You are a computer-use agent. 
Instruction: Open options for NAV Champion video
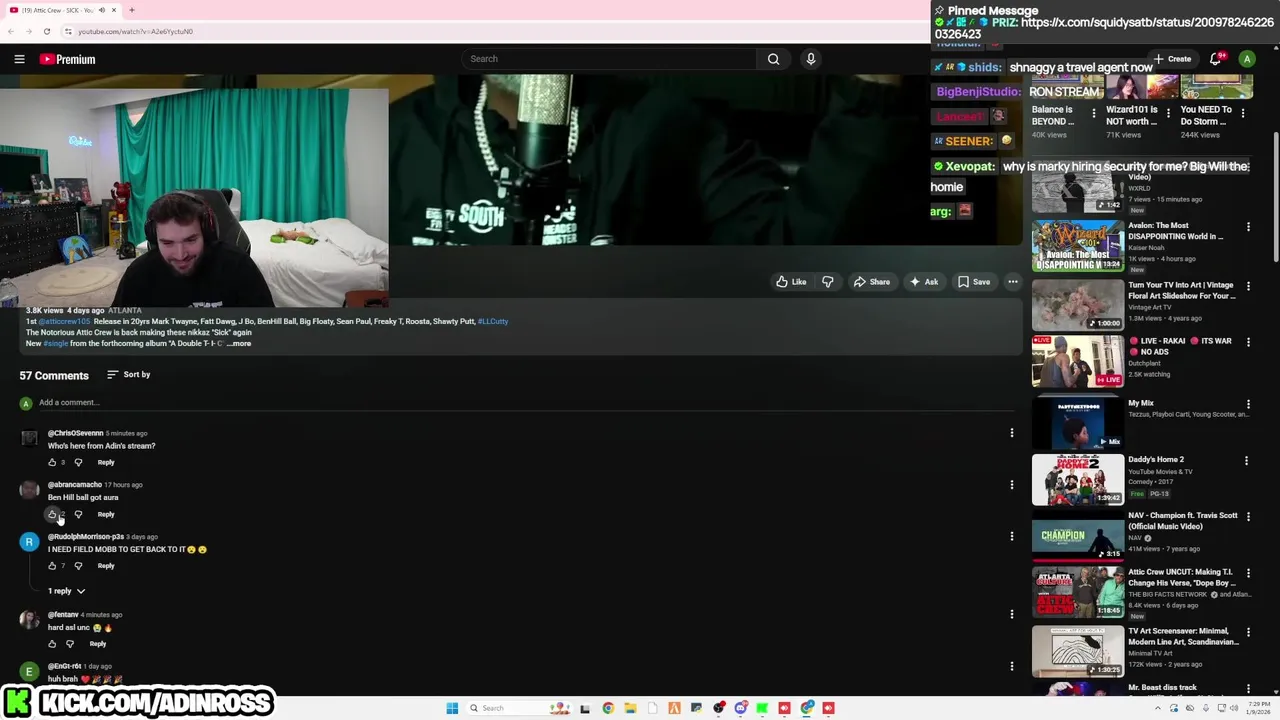1248,517
